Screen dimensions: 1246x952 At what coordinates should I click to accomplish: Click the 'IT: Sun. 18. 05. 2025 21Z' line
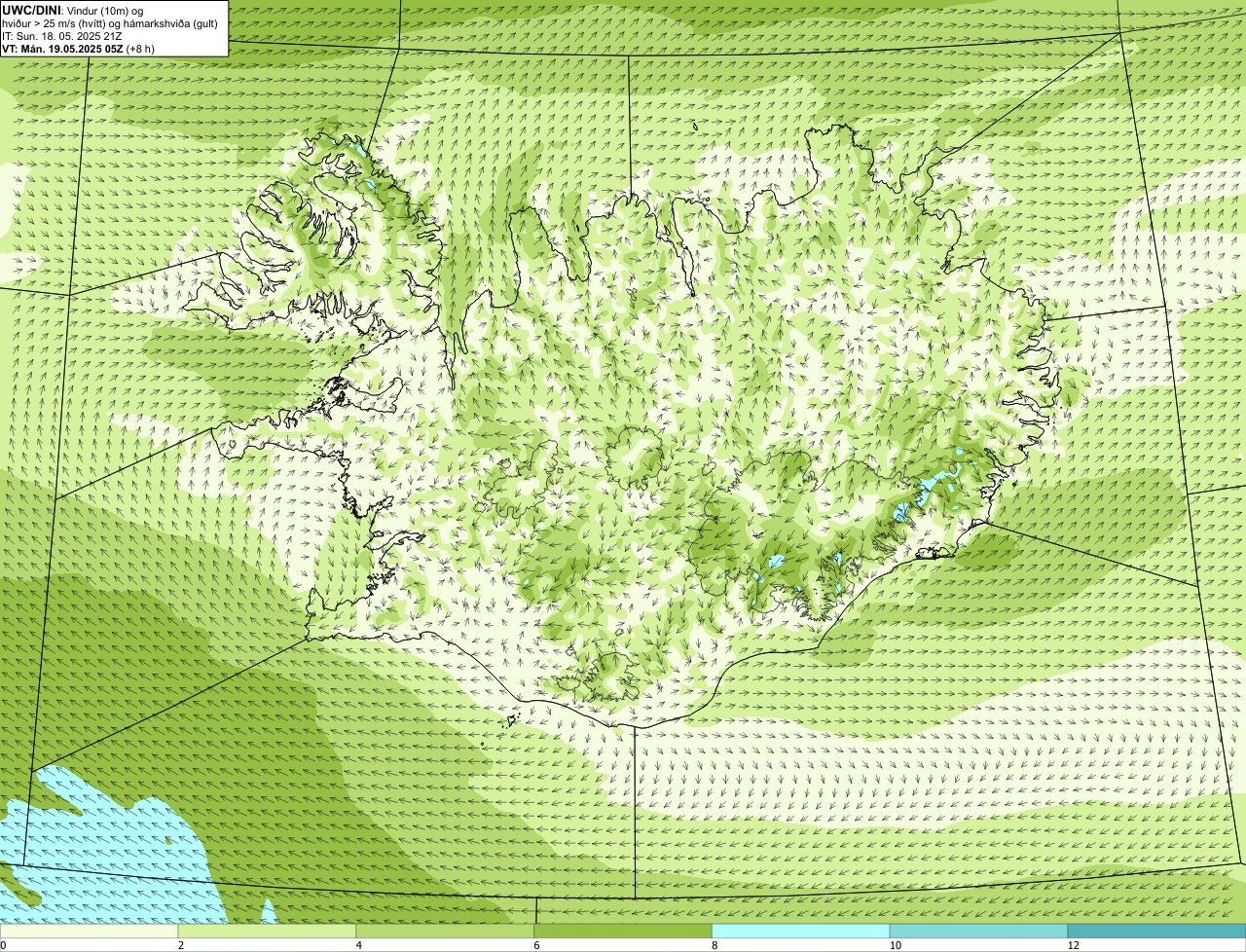(x=61, y=35)
